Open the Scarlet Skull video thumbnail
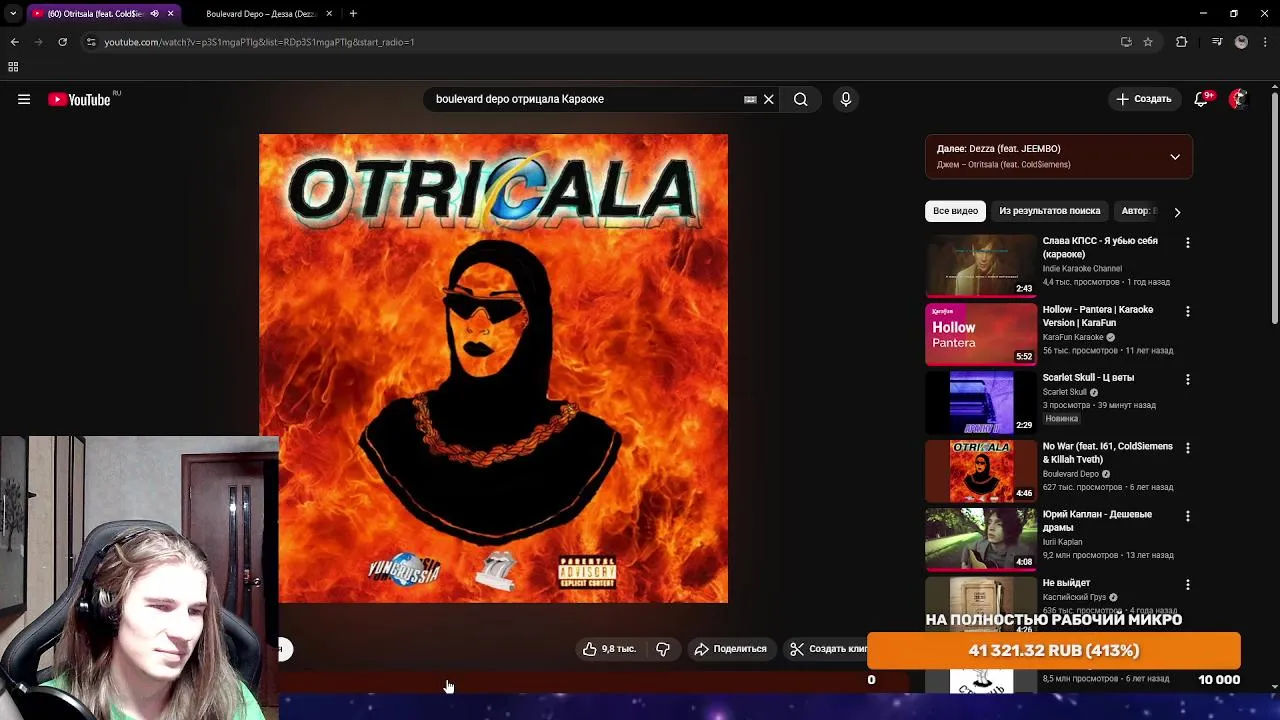1280x720 pixels. pos(981,402)
